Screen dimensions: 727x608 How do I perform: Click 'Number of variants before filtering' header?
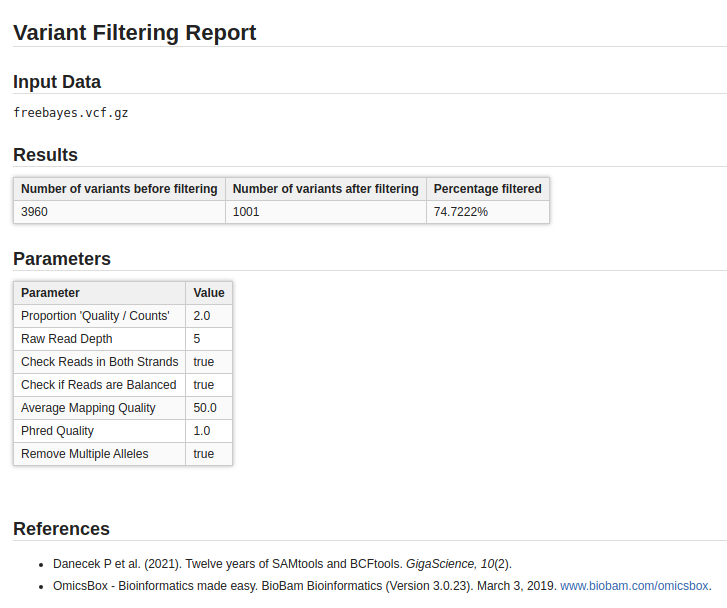pos(119,189)
